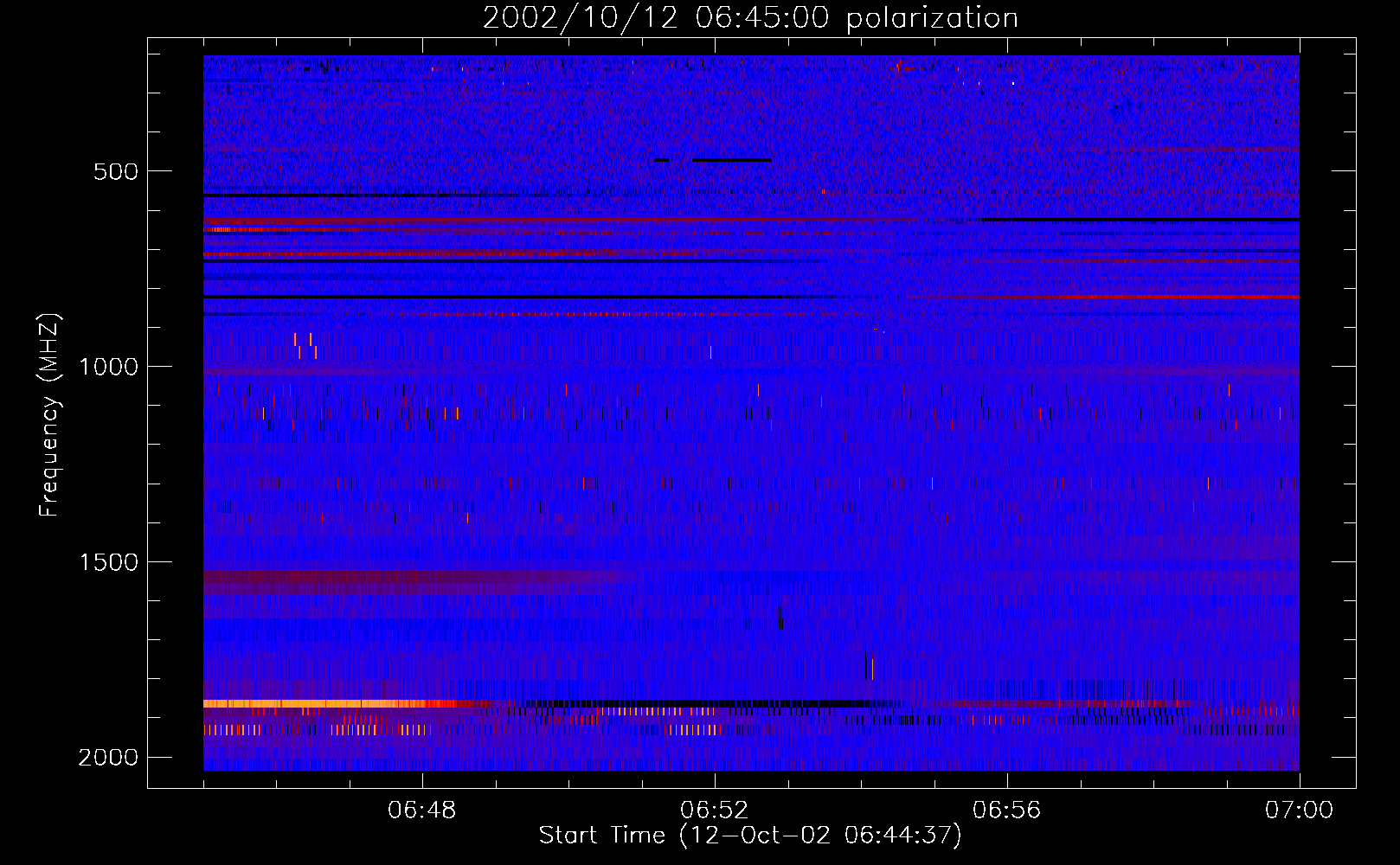Click the 06:48 time axis label
The image size is (1400, 865).
[422, 811]
